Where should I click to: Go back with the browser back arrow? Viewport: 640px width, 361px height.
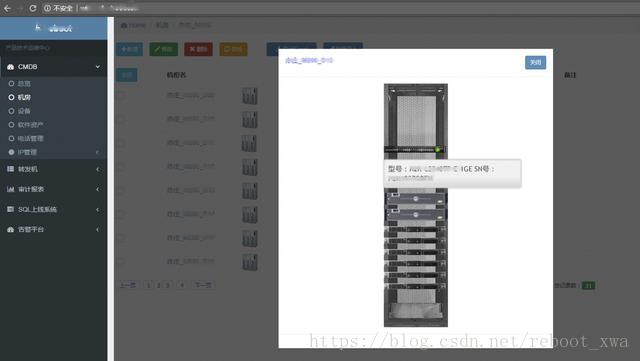tap(7, 8)
